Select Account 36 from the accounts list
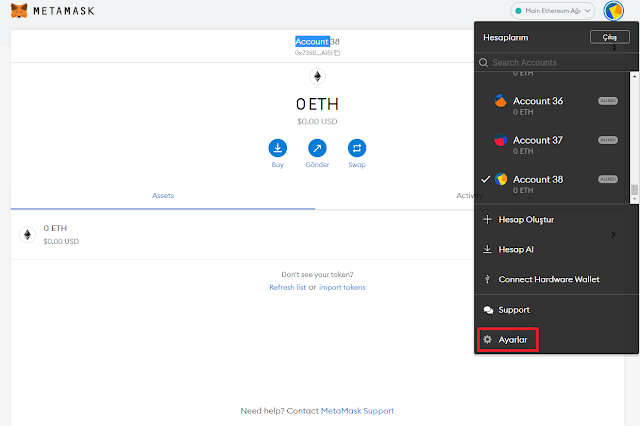The image size is (640, 426). 537,101
